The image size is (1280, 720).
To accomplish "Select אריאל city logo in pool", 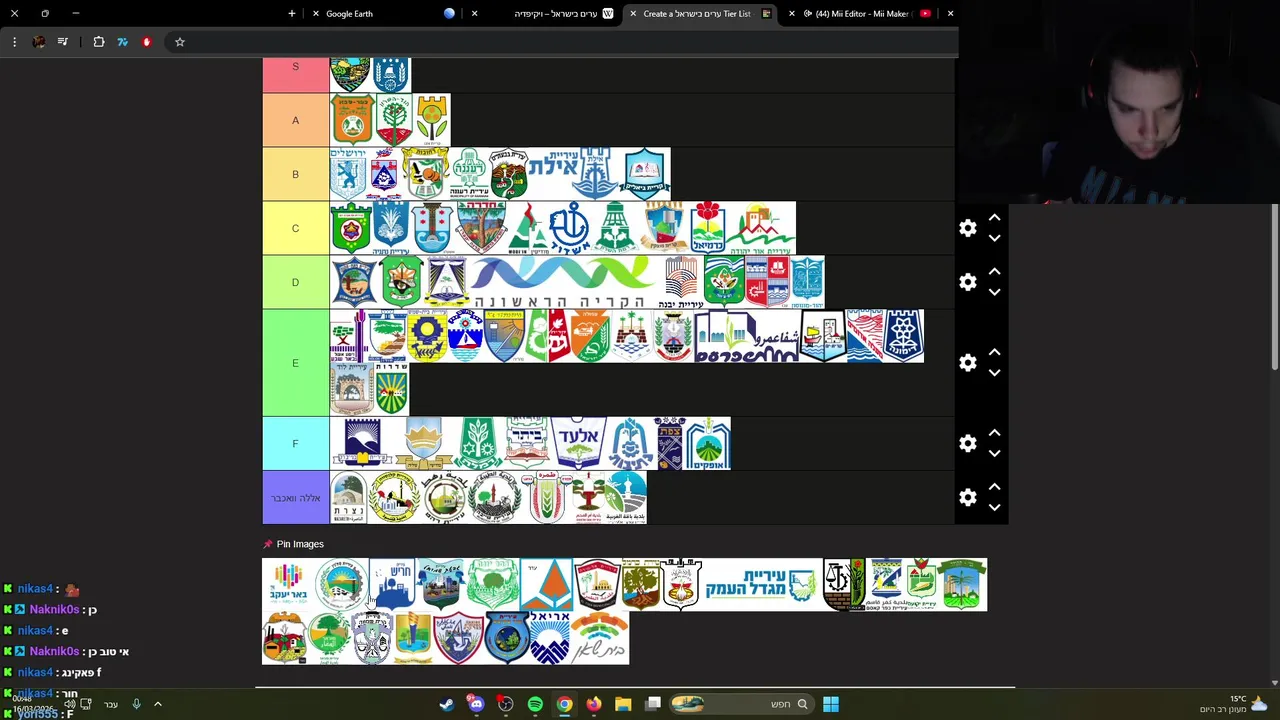I will (550, 638).
